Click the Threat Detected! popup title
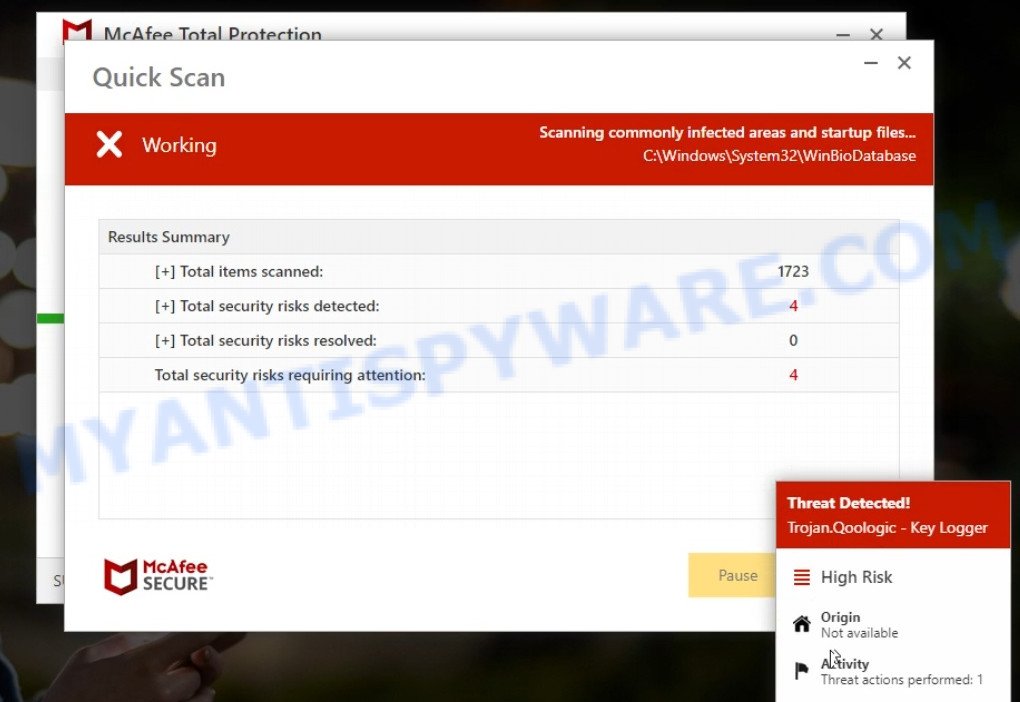The width and height of the screenshot is (1020, 702). click(848, 503)
